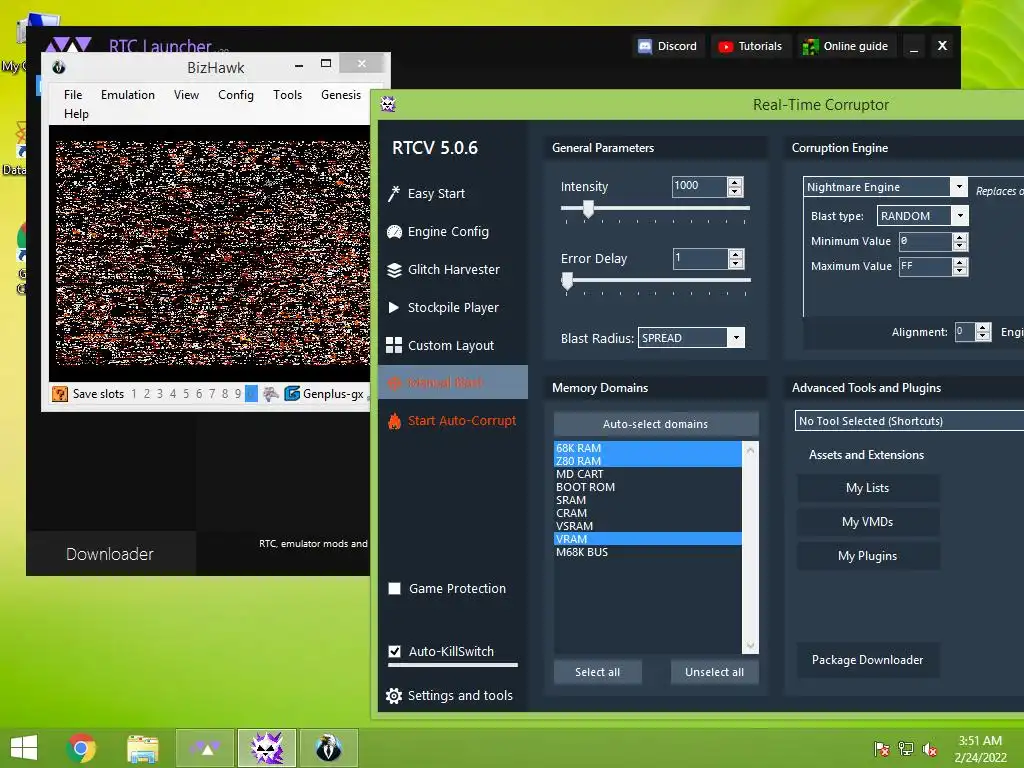1024x768 pixels.
Task: Open Custom Layout grid icon
Action: [394, 345]
